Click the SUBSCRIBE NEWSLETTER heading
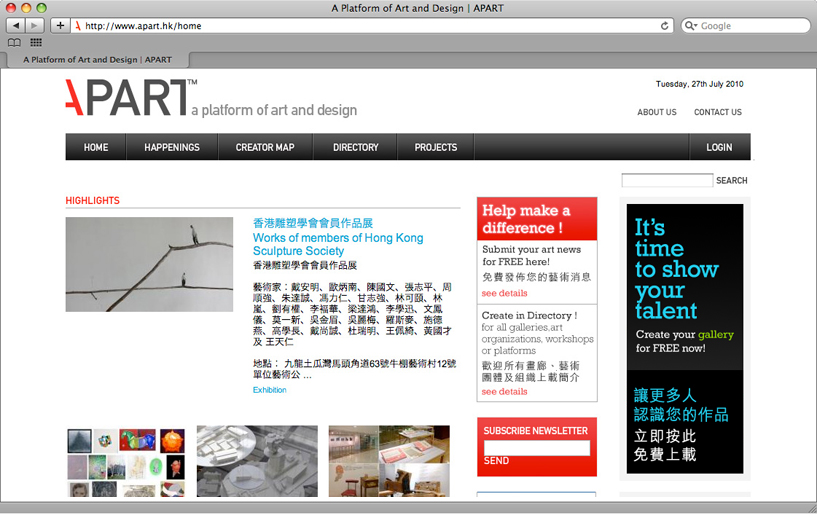This screenshot has height=517, width=817. click(535, 431)
